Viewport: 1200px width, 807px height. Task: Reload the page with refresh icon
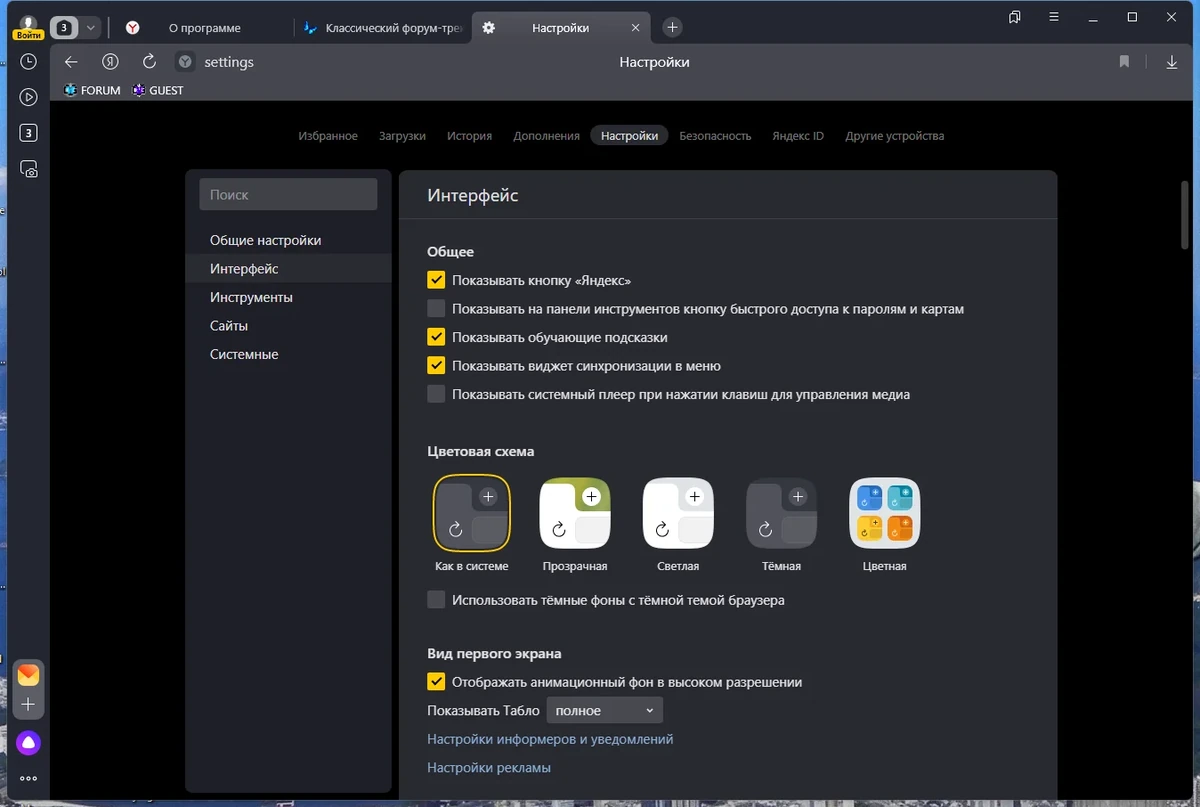tap(150, 62)
